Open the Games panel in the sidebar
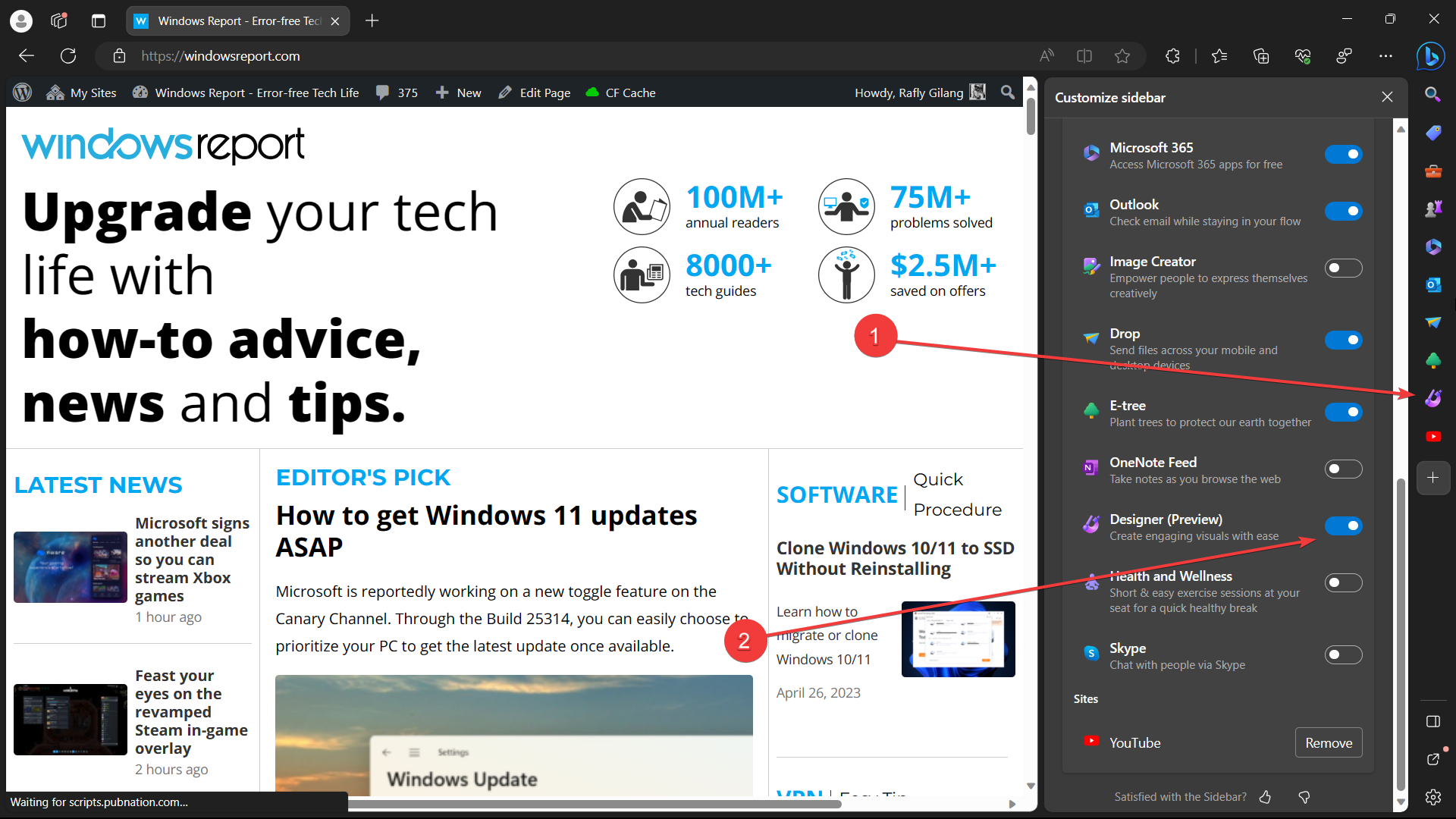 [1433, 209]
